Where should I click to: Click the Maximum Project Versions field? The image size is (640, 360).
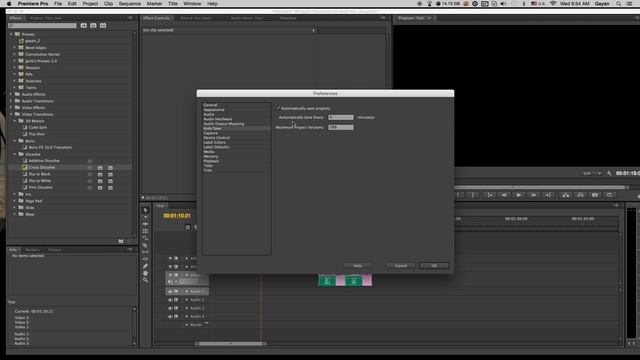tap(341, 127)
